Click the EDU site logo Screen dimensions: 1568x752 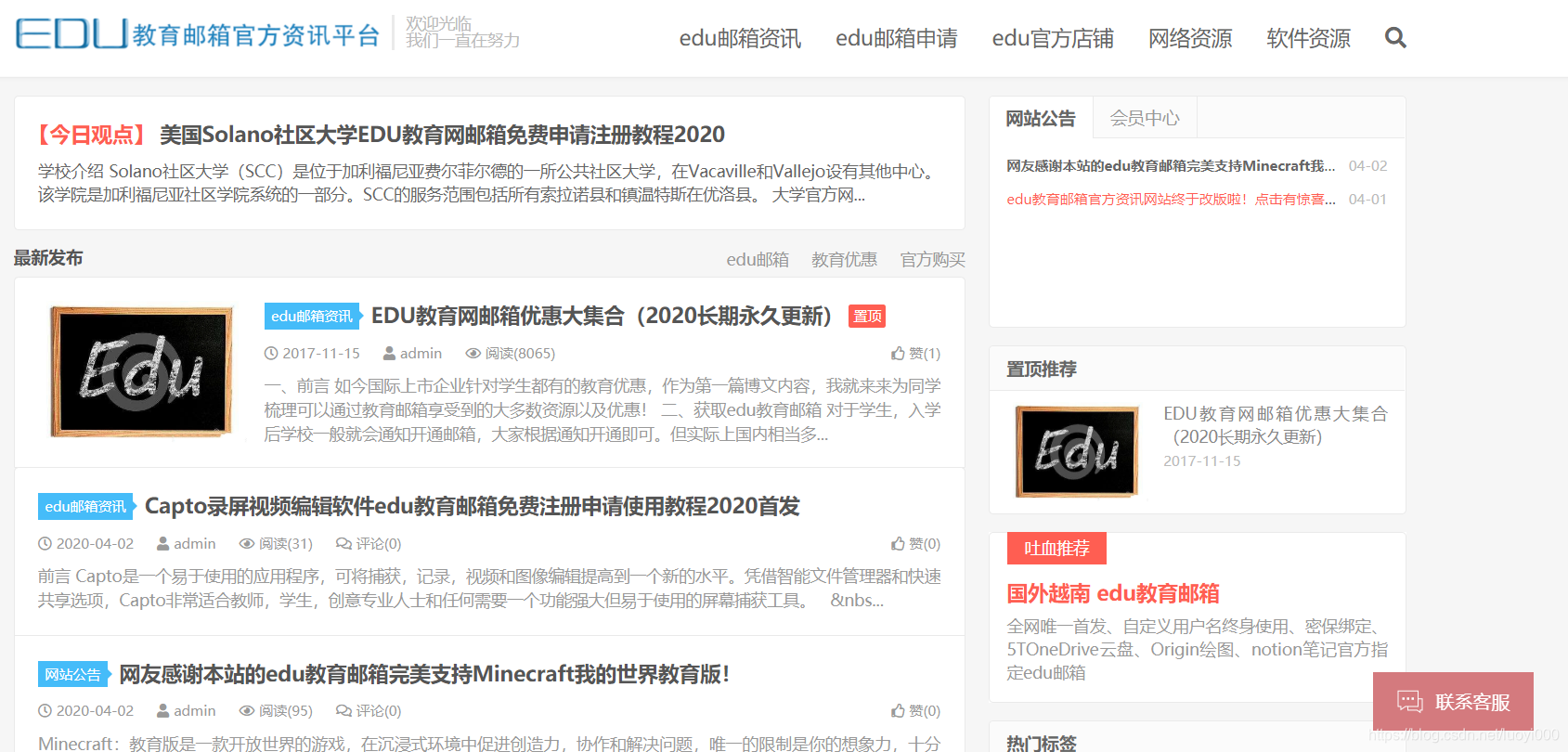pos(198,34)
